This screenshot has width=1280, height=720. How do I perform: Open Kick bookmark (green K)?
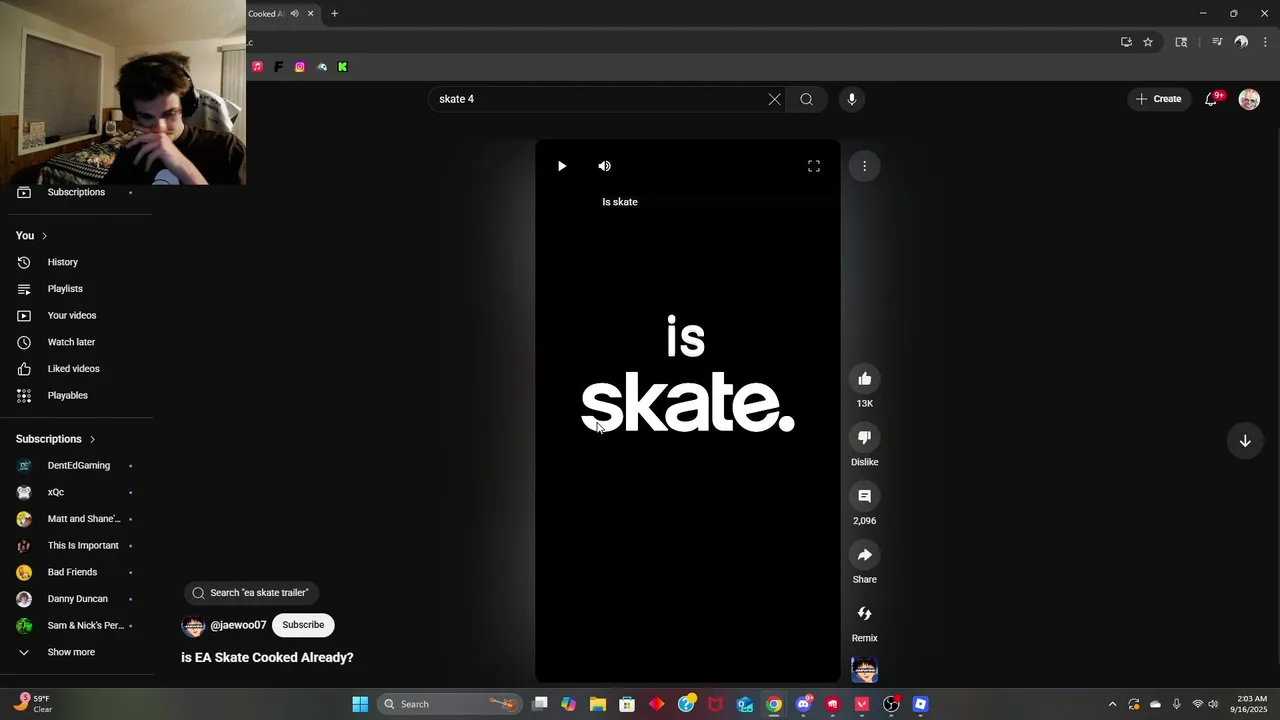[x=342, y=67]
